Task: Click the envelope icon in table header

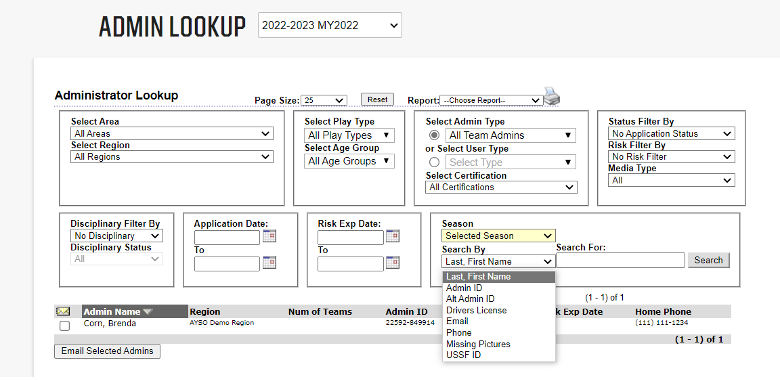Action: [x=63, y=311]
